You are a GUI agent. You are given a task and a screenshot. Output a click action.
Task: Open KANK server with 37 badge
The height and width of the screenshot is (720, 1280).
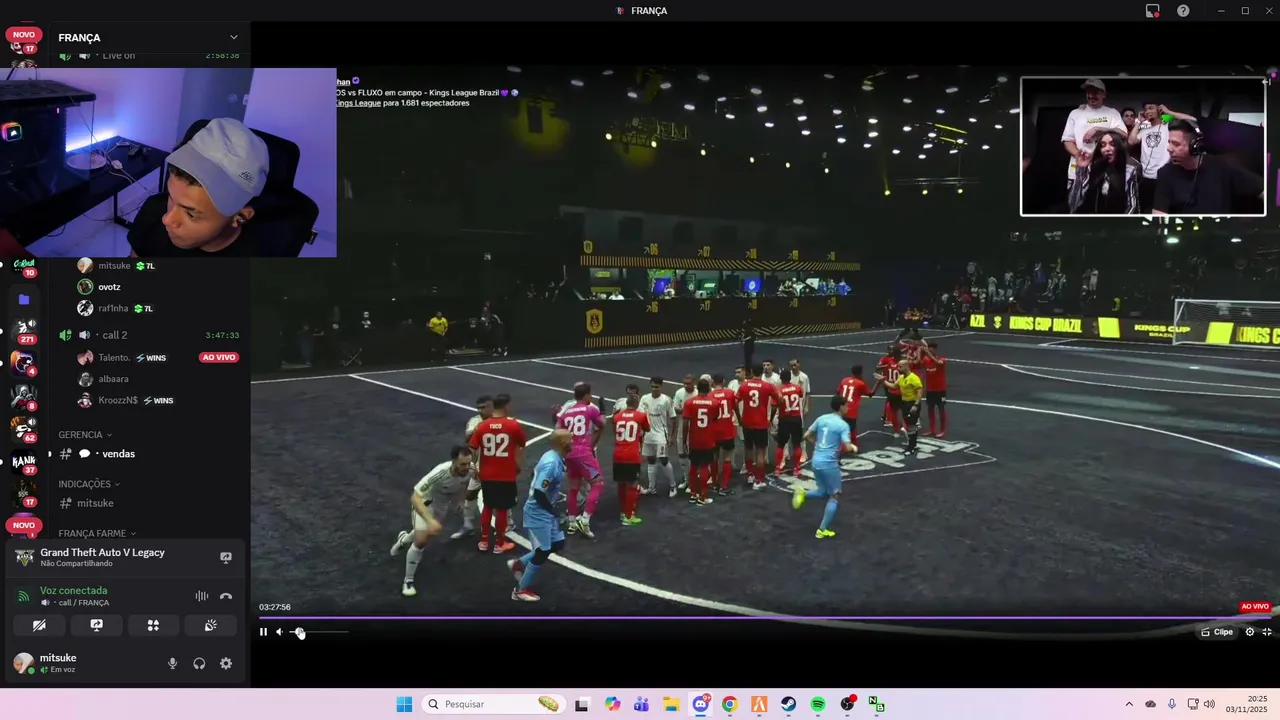(x=24, y=462)
